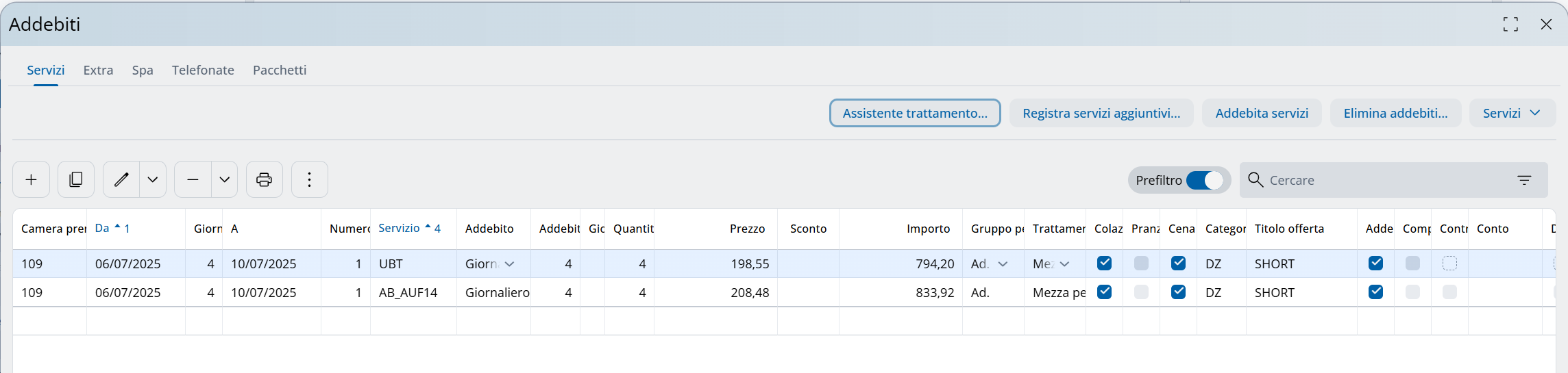
Task: Turn off the Prefiltro toggle
Action: click(x=1204, y=180)
